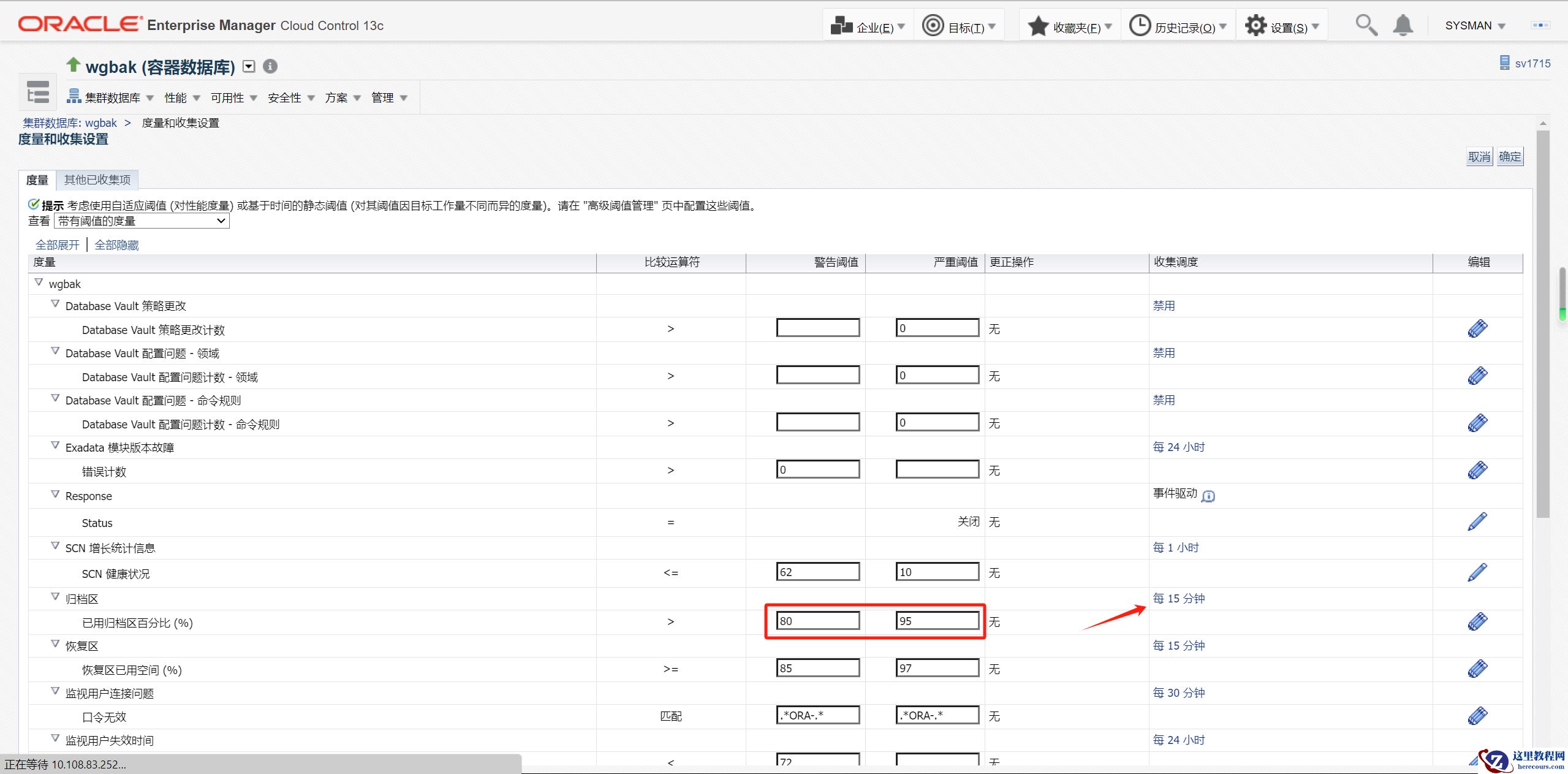
Task: Click the 事件驱动 info icon
Action: coord(1208,496)
